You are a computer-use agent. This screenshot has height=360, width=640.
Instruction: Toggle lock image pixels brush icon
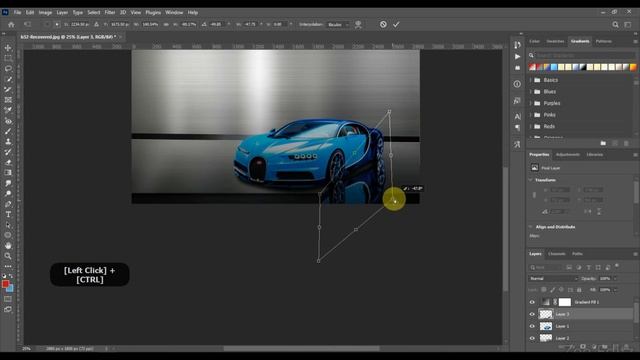pyautogui.click(x=552, y=290)
